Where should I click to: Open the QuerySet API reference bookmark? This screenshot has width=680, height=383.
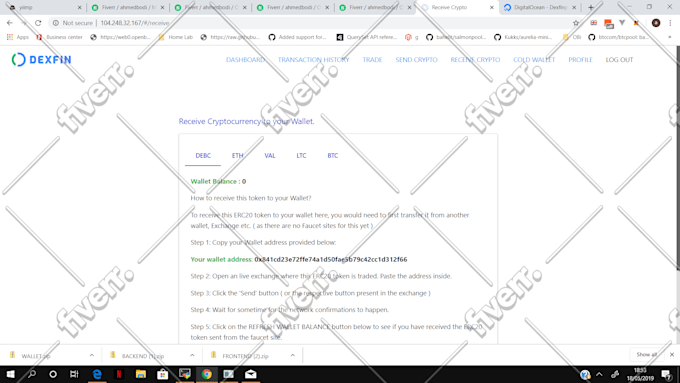tap(367, 37)
